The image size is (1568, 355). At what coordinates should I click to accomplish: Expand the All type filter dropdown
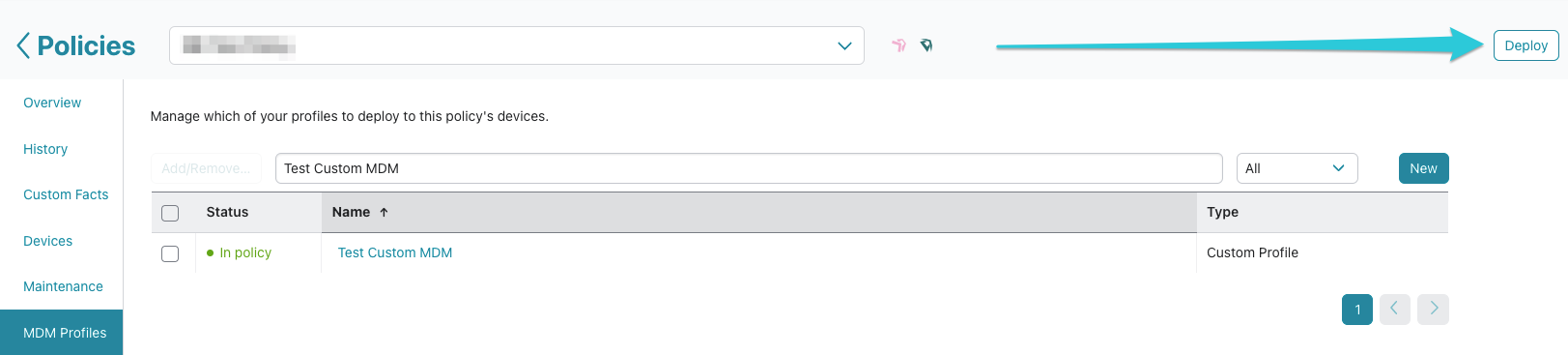point(1297,168)
